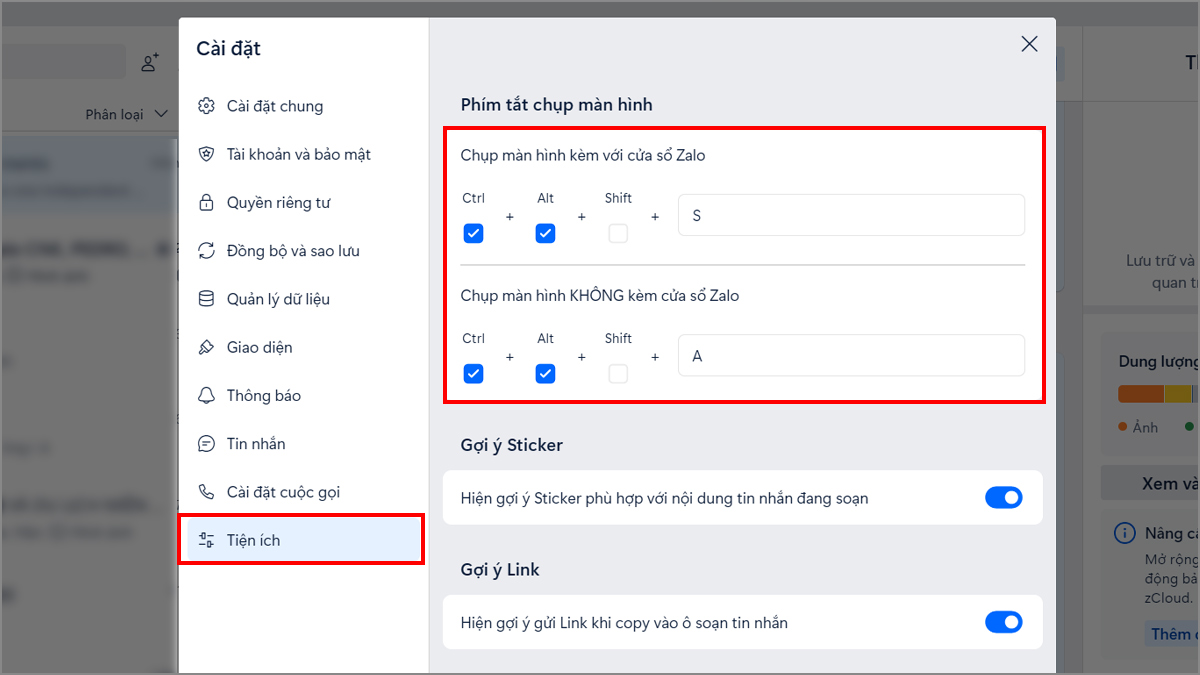The image size is (1200, 675).
Task: Turn off the Link suggestion toggle
Action: [1004, 622]
